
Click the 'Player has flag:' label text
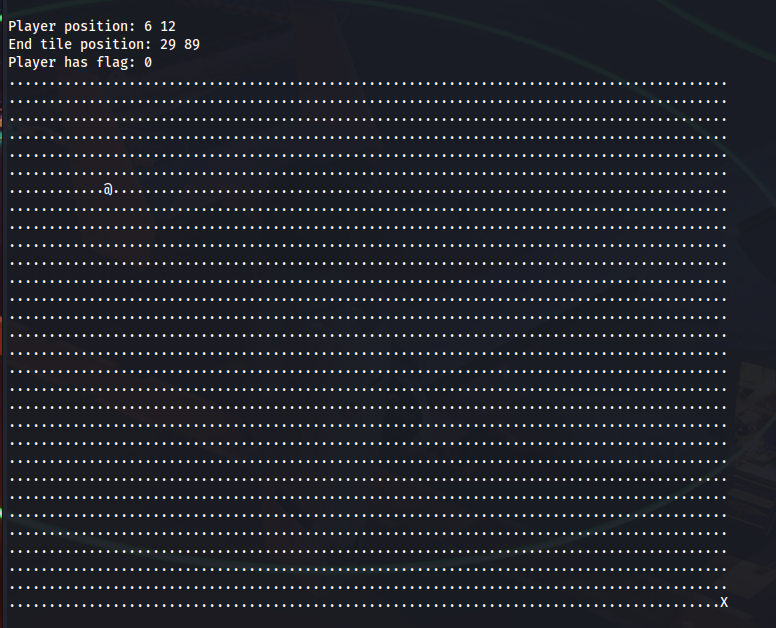(x=72, y=62)
